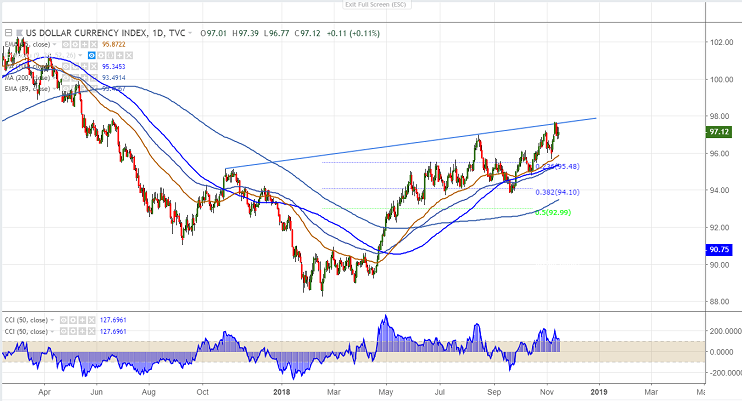This screenshot has height=401, width=742.
Task: Expand the dropdown arrow beside EMA (89, close)
Action: (54, 89)
